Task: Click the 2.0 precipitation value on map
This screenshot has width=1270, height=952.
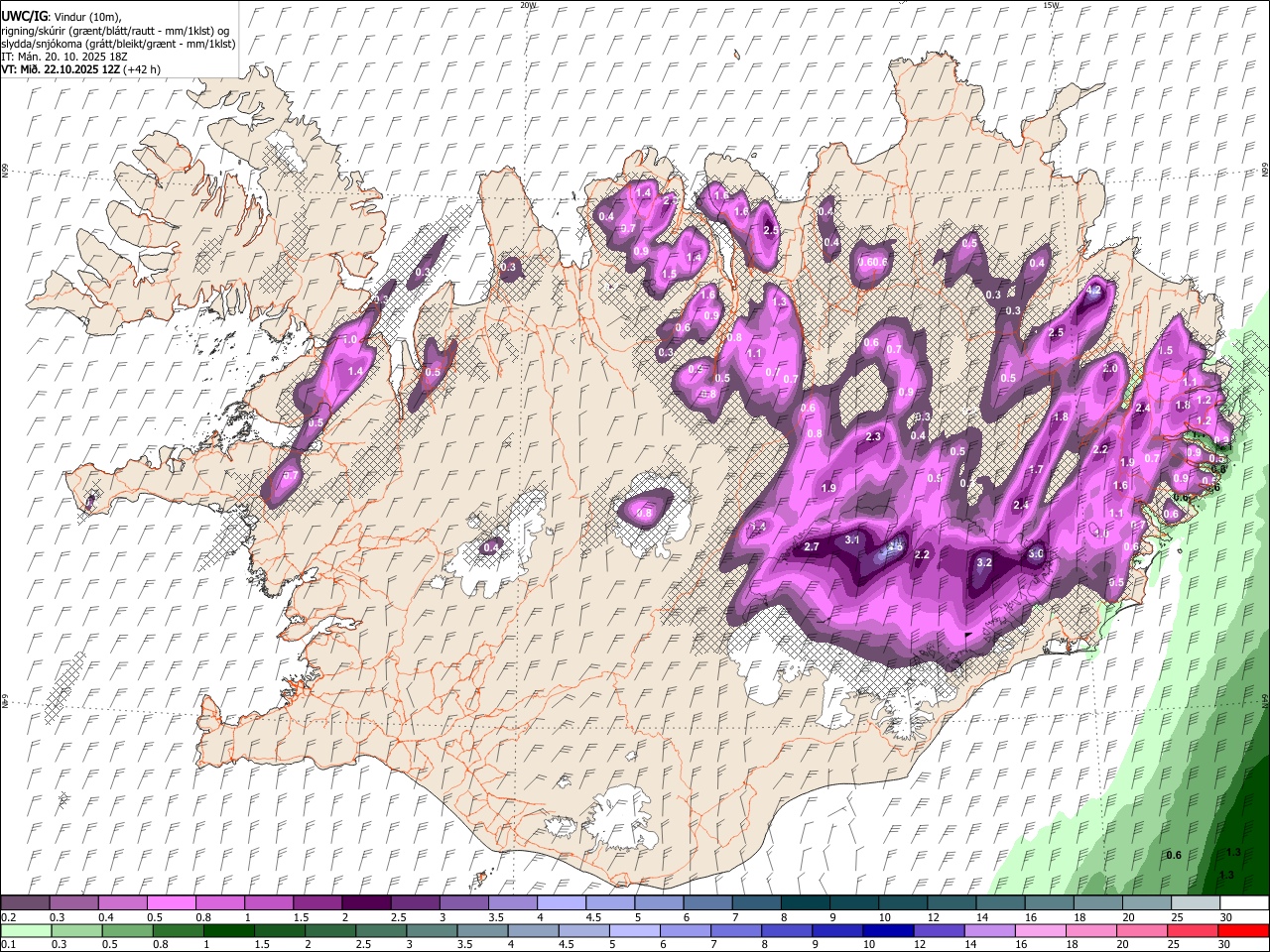Action: pyautogui.click(x=1110, y=368)
